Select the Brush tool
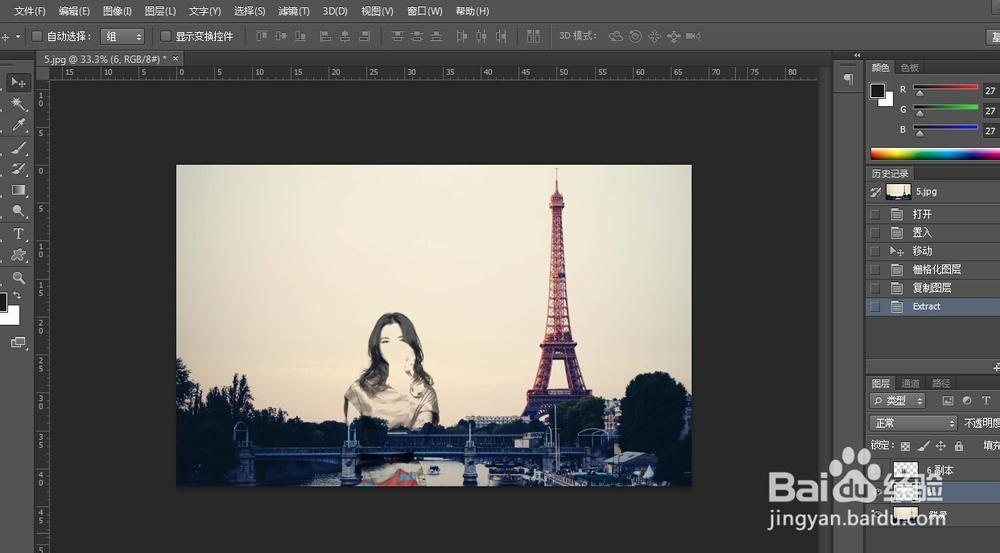This screenshot has height=553, width=1000. 18,148
